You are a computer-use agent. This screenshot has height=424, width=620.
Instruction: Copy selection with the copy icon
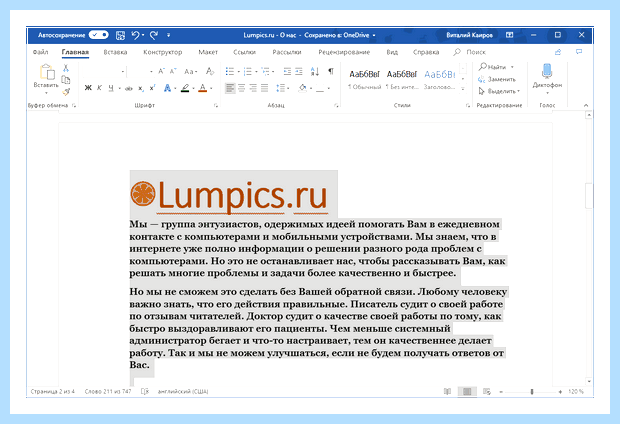[66, 80]
